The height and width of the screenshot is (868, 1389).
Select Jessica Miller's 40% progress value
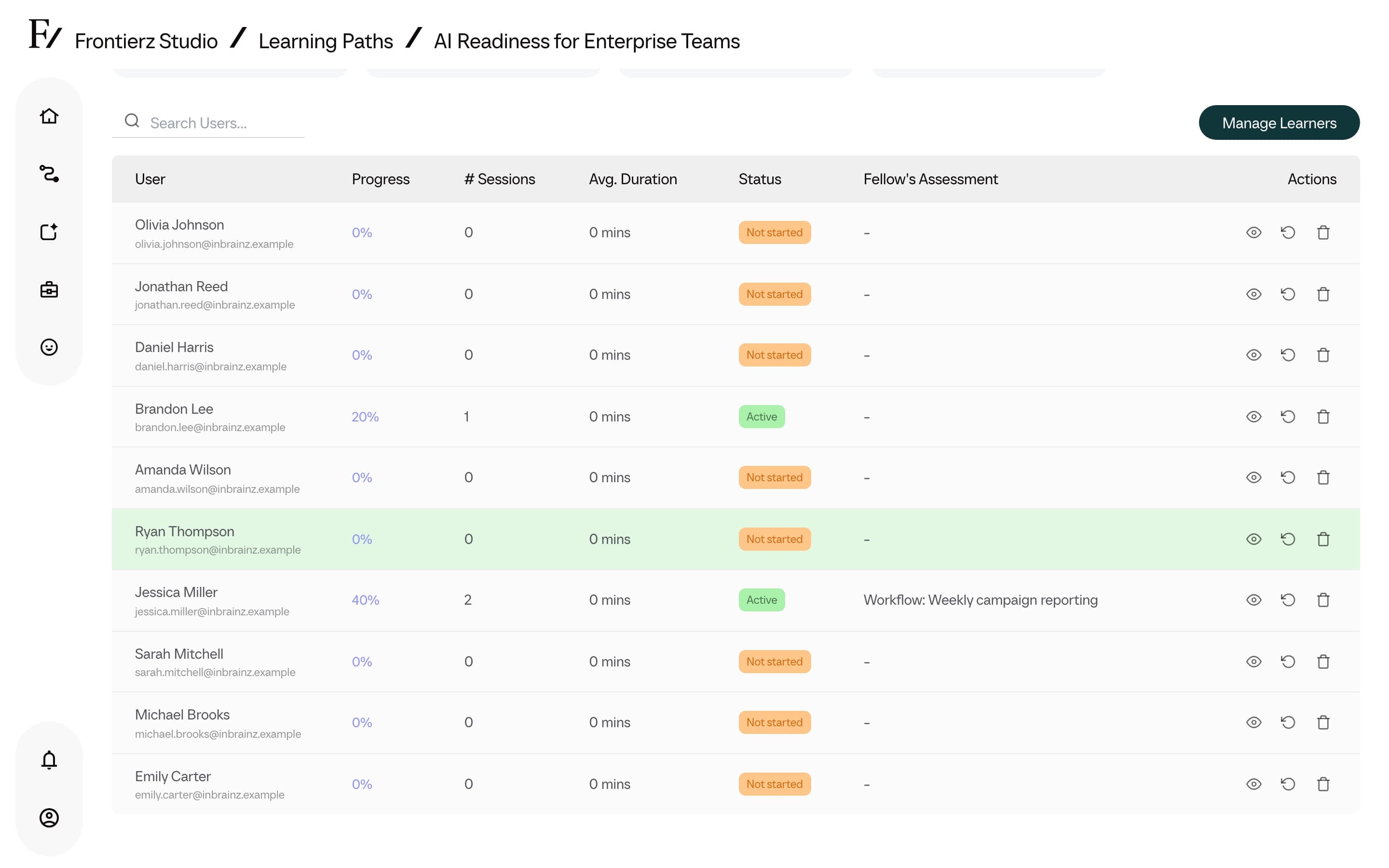tap(365, 600)
